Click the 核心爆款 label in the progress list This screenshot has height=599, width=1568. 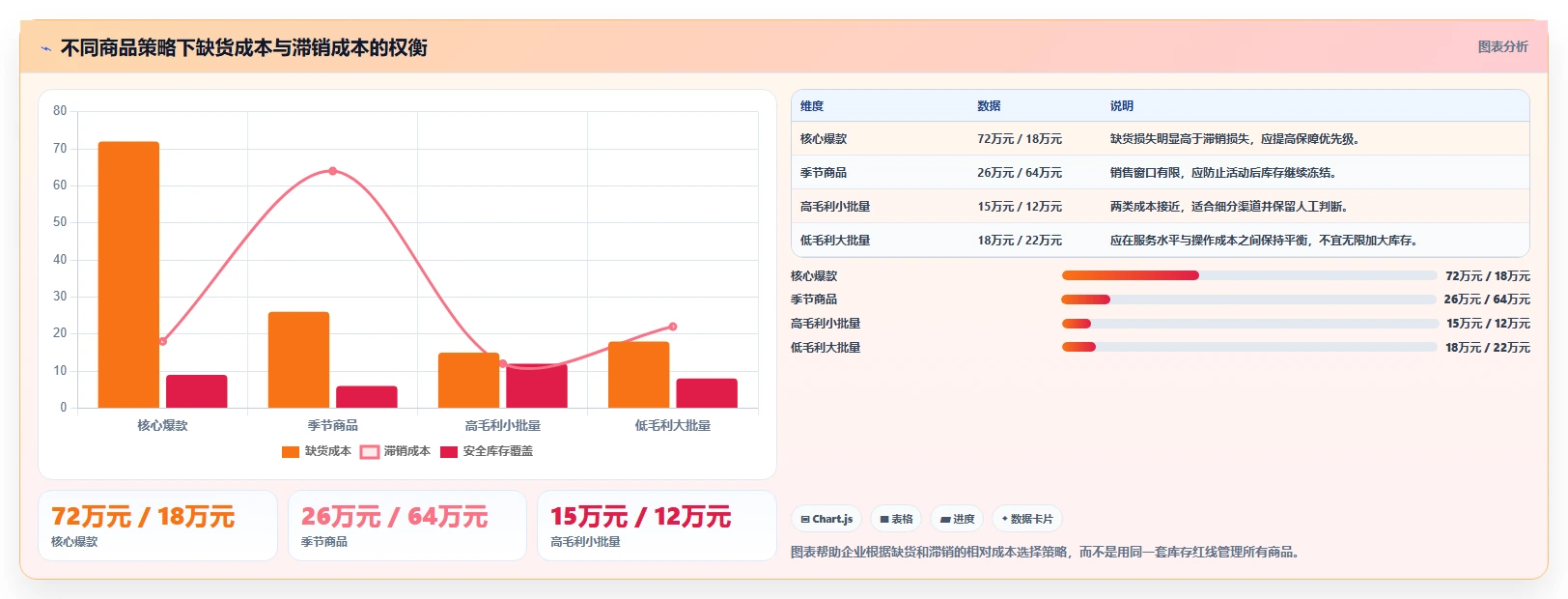pyautogui.click(x=814, y=276)
